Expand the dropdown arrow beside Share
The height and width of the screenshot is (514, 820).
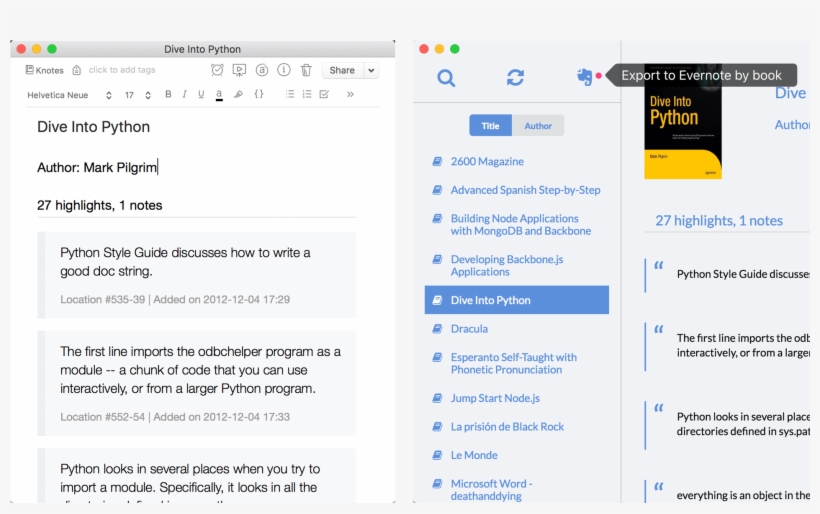pos(371,70)
